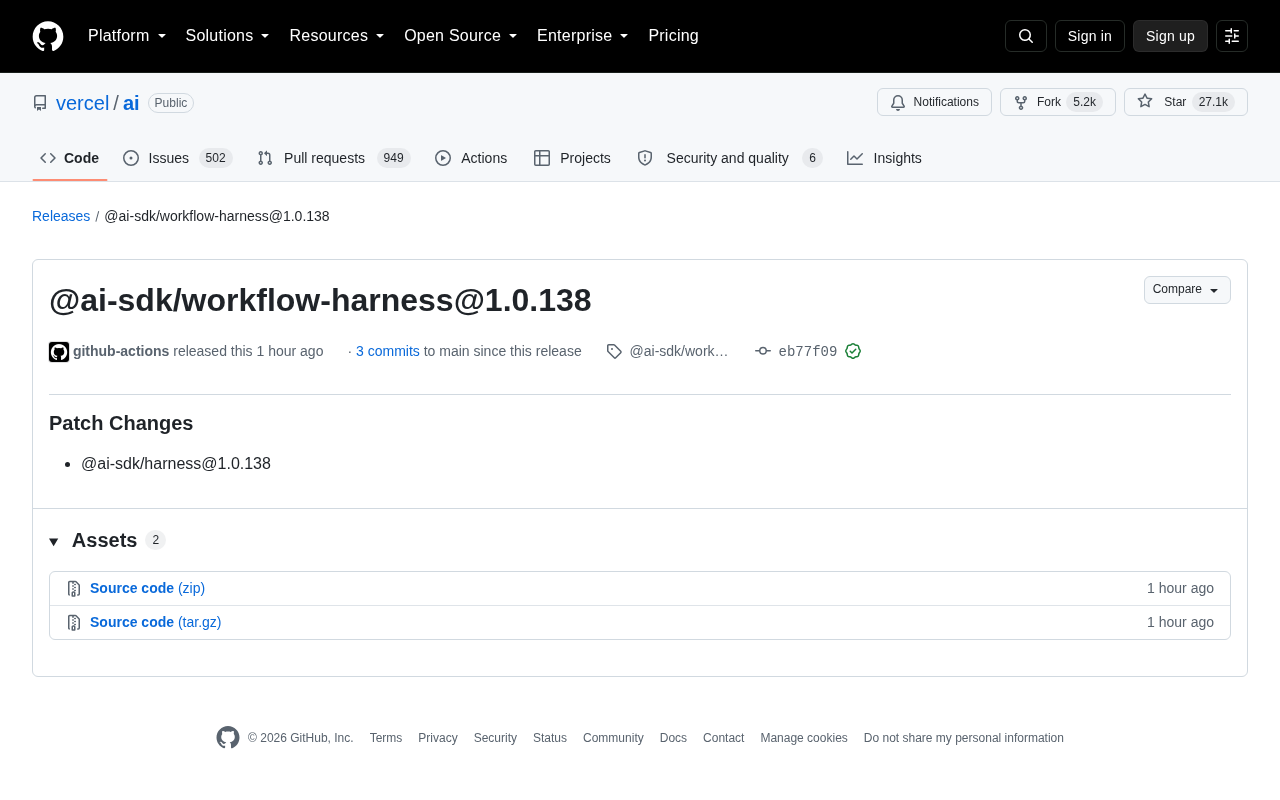Click the archive icon for Source code (tar.gz)
Screen dimensions: 1280x800
point(74,623)
